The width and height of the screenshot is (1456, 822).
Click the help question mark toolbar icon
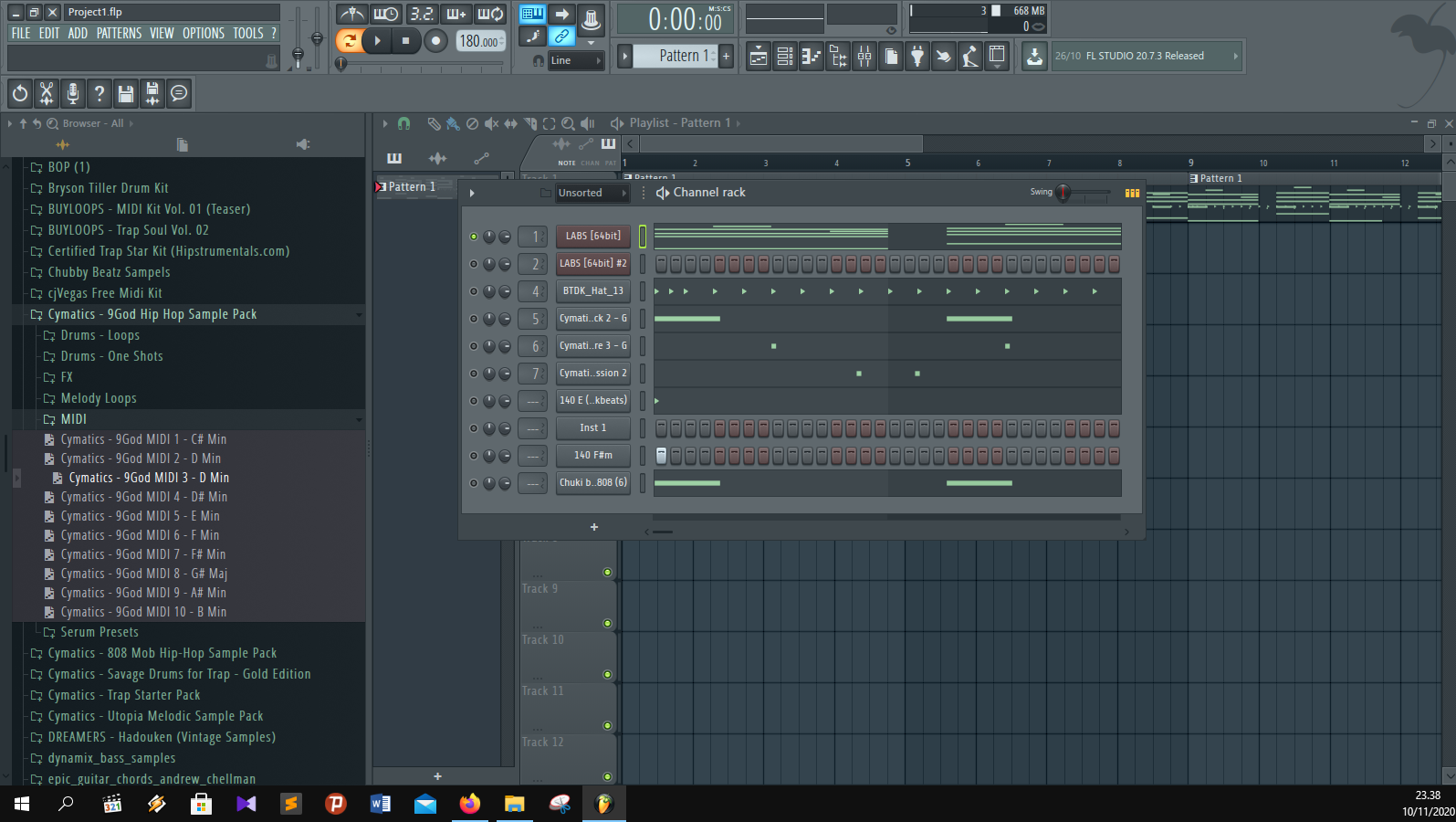pyautogui.click(x=100, y=93)
